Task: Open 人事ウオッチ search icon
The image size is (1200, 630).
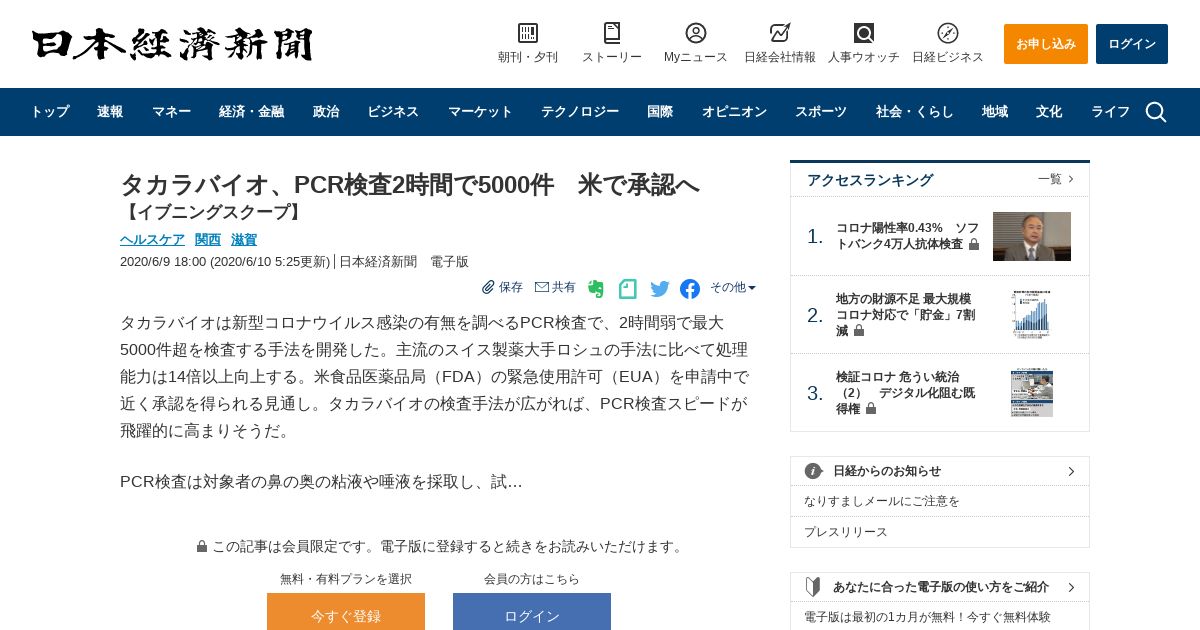Action: 864,33
